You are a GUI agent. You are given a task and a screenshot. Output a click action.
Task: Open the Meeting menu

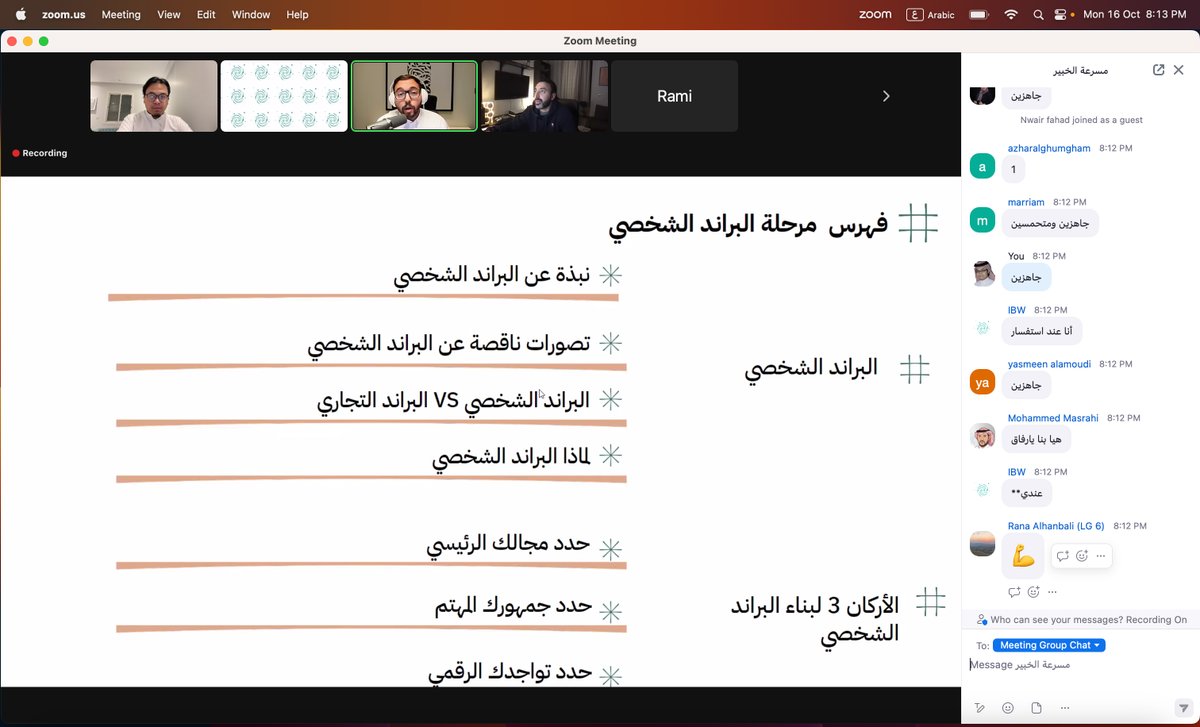121,14
